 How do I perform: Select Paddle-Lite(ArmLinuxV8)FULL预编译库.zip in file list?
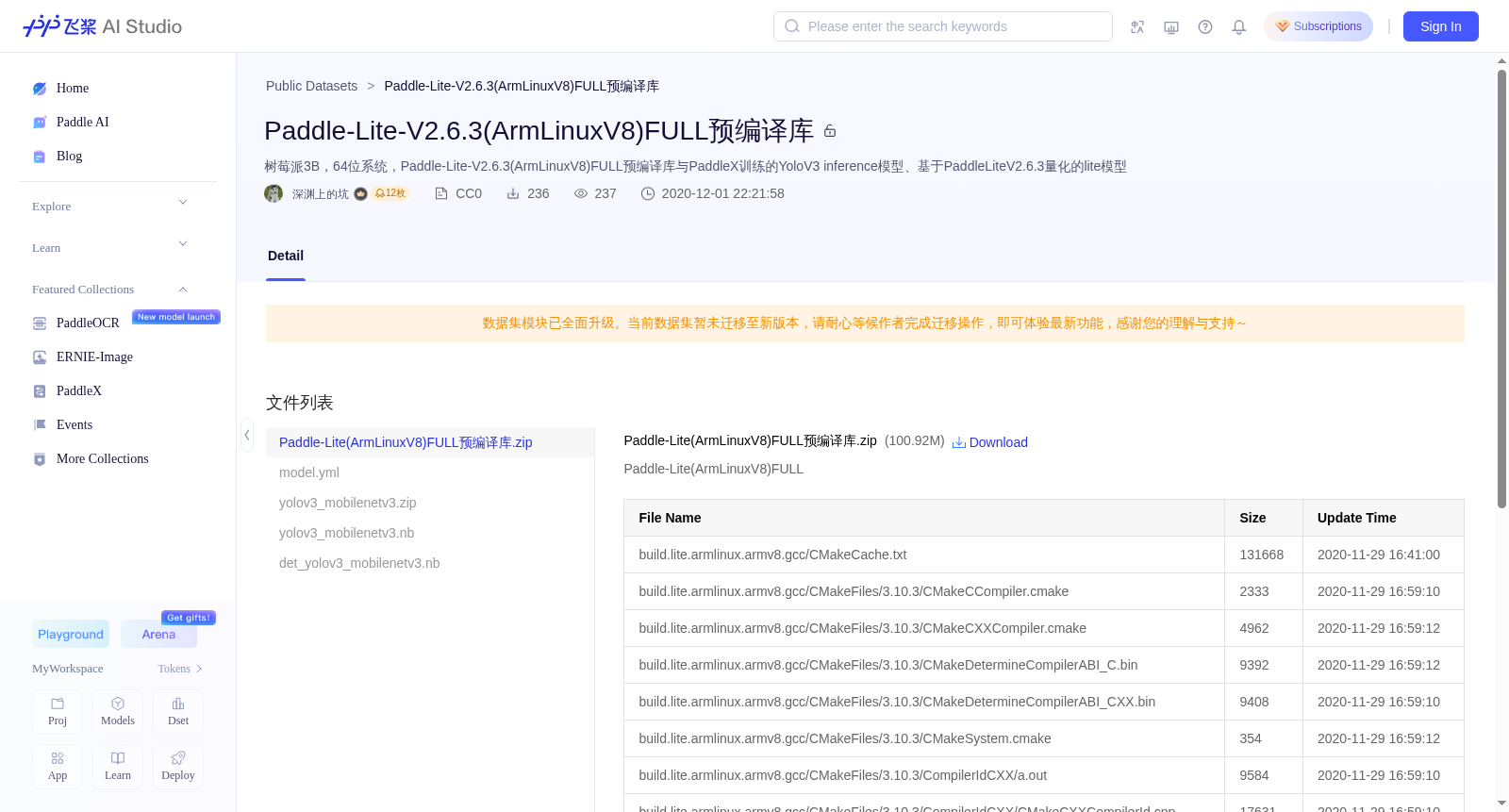pos(430,442)
